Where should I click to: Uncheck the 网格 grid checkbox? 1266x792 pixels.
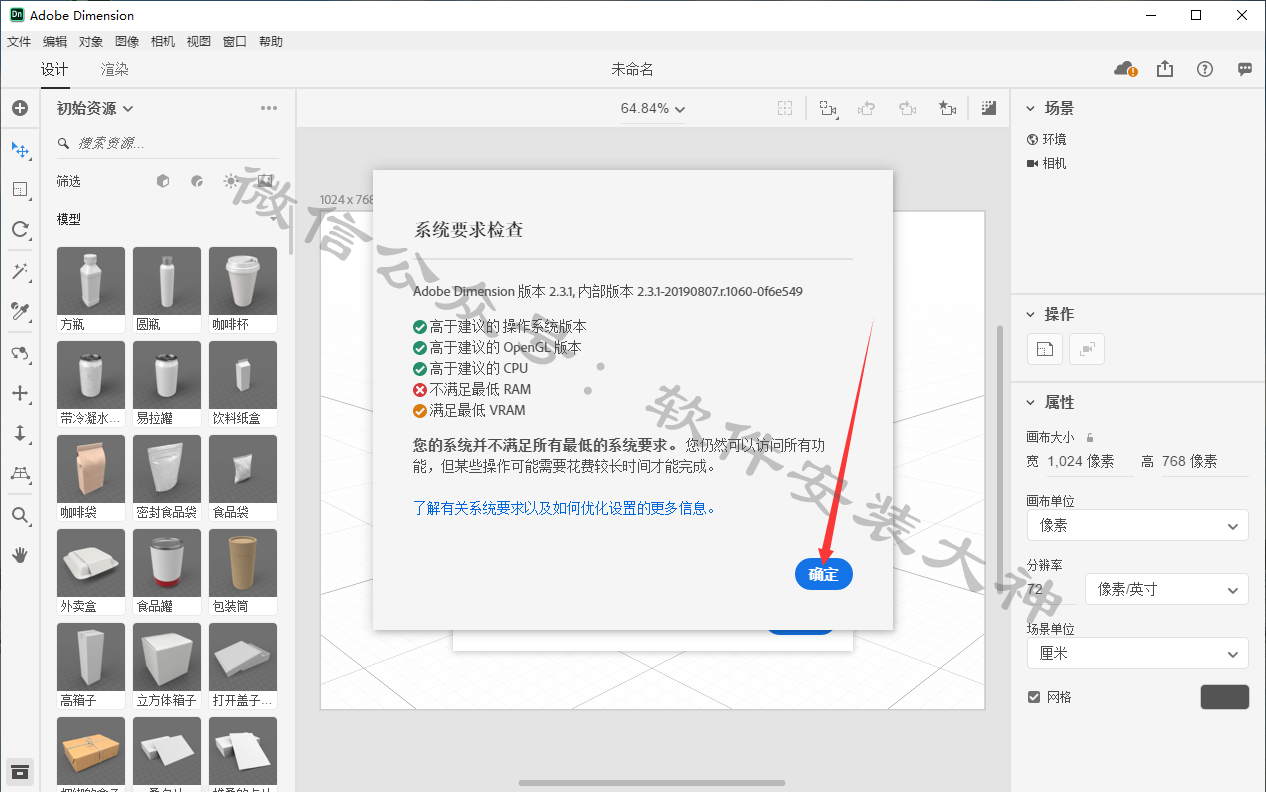point(1034,697)
